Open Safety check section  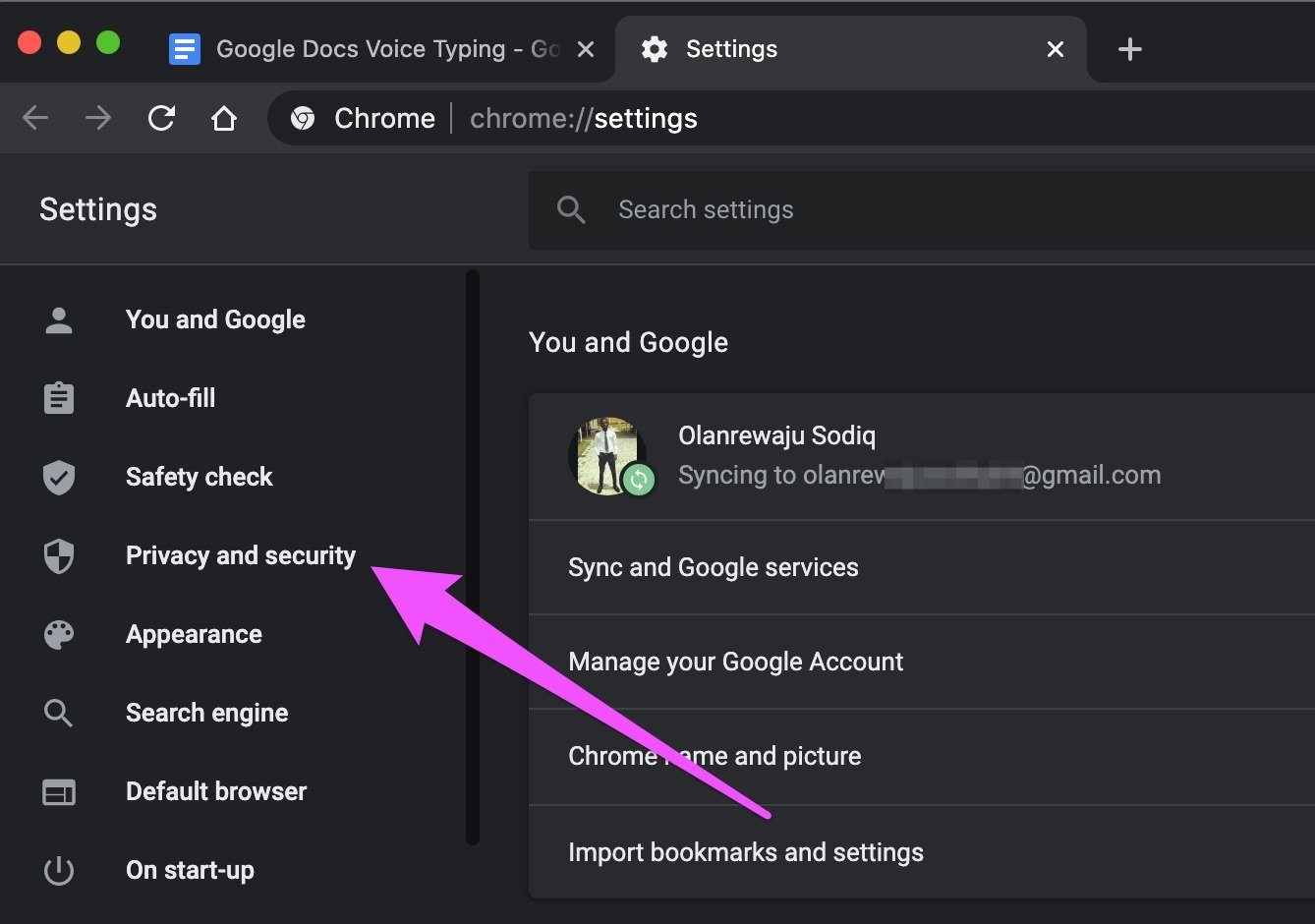200,477
